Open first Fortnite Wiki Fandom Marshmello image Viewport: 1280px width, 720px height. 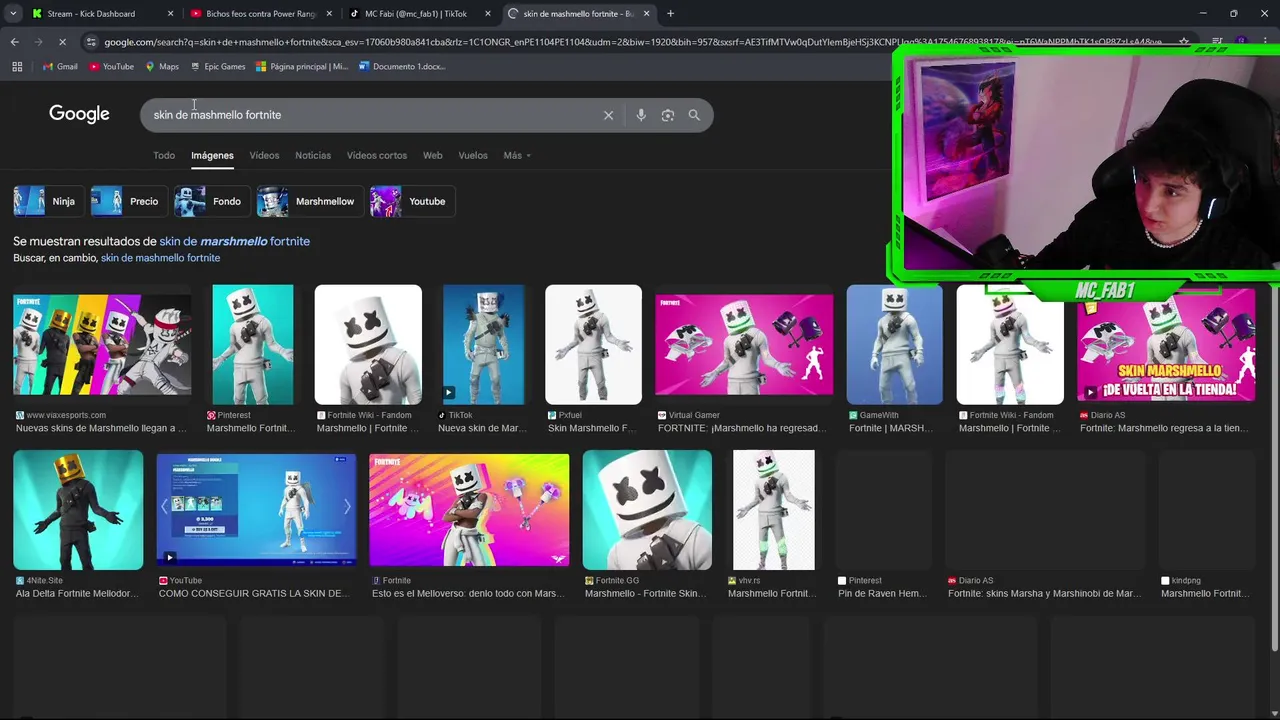[368, 345]
